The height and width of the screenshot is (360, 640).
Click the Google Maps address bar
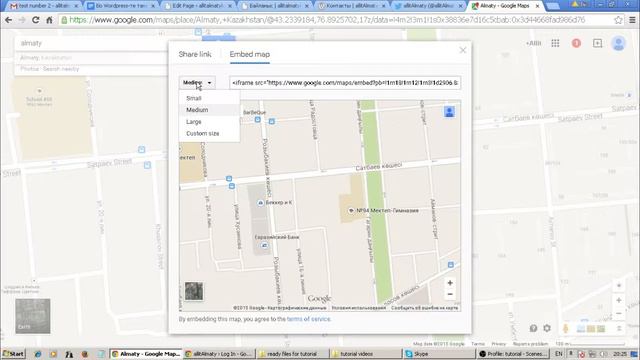click(335, 20)
